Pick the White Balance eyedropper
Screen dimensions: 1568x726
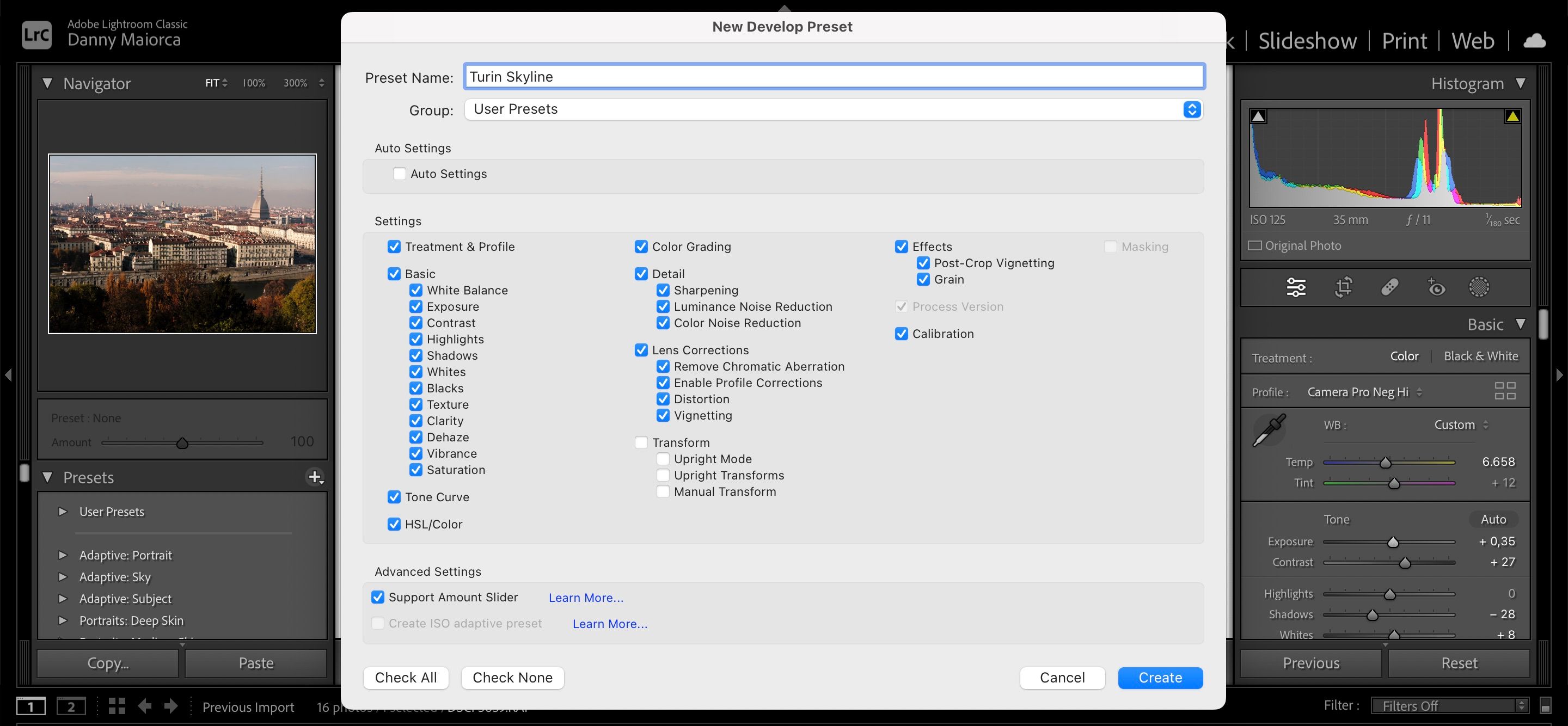tap(1269, 429)
